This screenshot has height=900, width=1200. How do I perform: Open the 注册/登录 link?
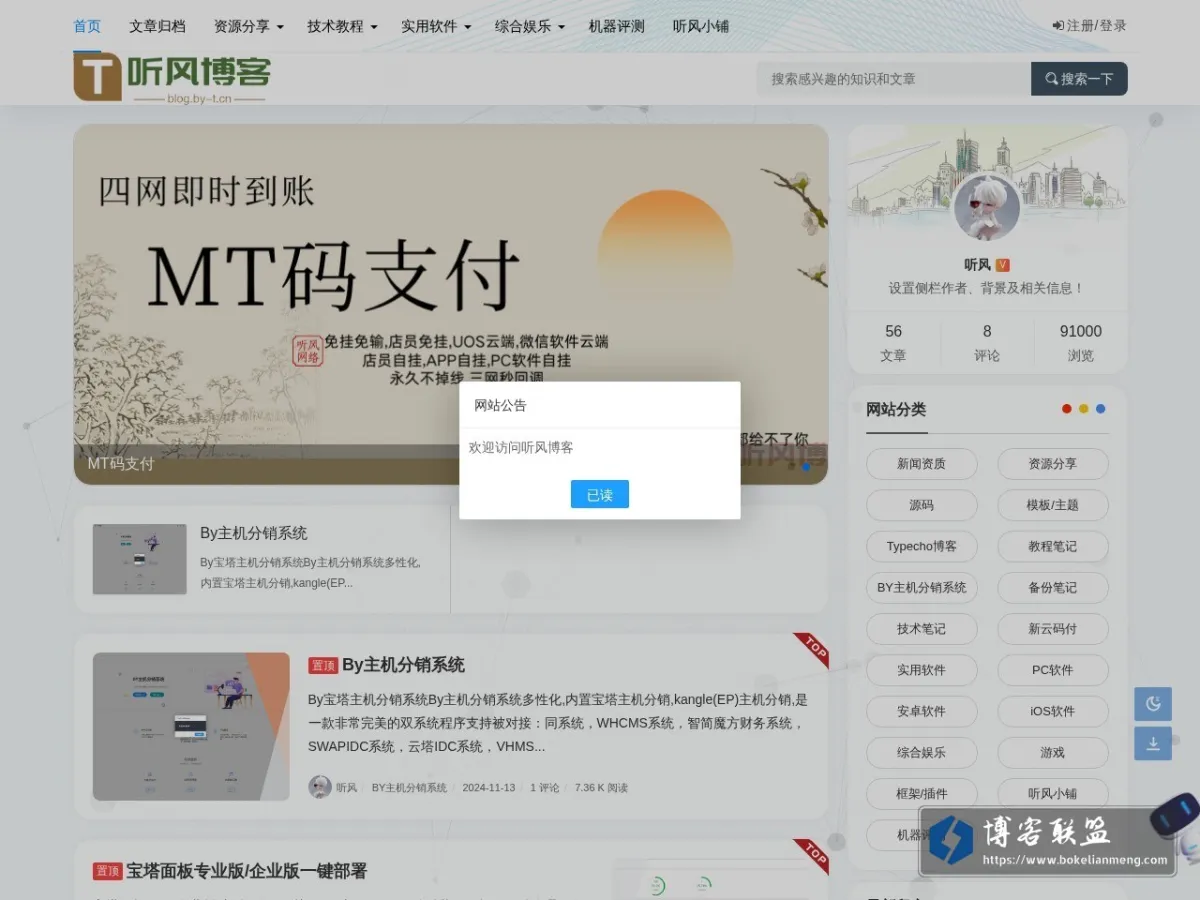point(1090,26)
